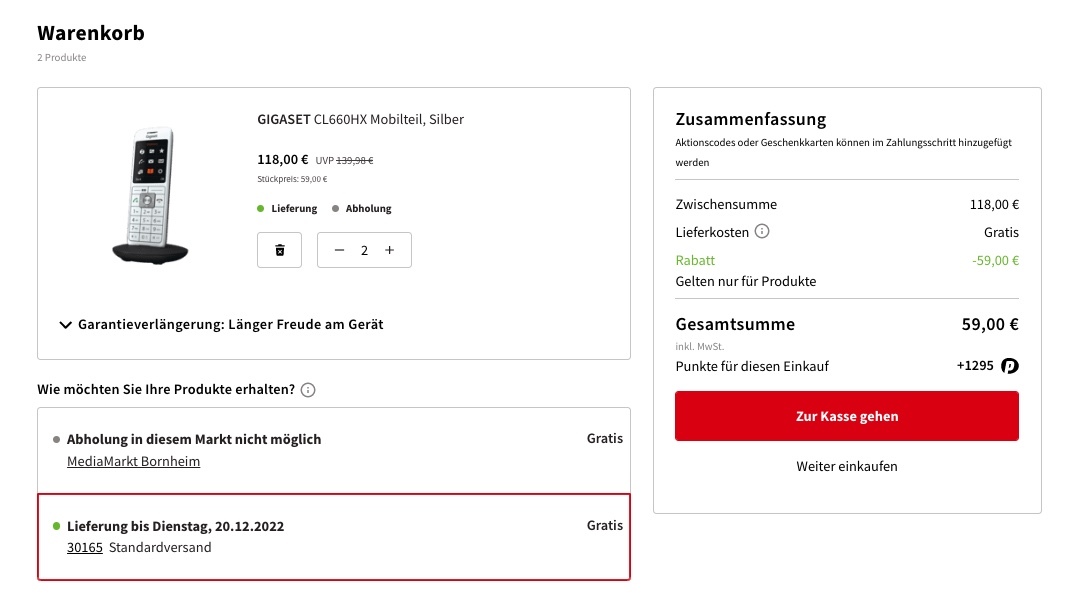Click the Gratis value beside Lieferkosten
This screenshot has width=1080, height=602.
[1001, 232]
